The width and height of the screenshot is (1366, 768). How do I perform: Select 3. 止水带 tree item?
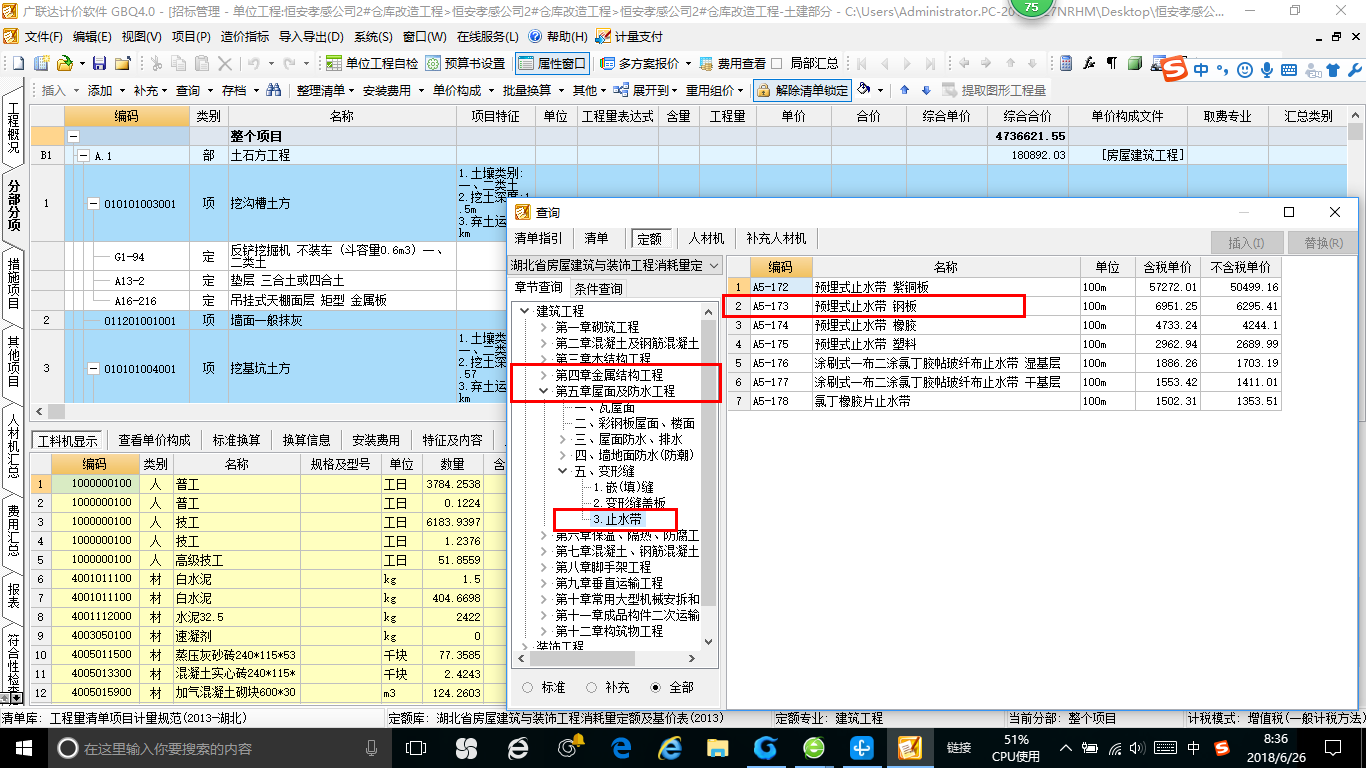coord(617,519)
